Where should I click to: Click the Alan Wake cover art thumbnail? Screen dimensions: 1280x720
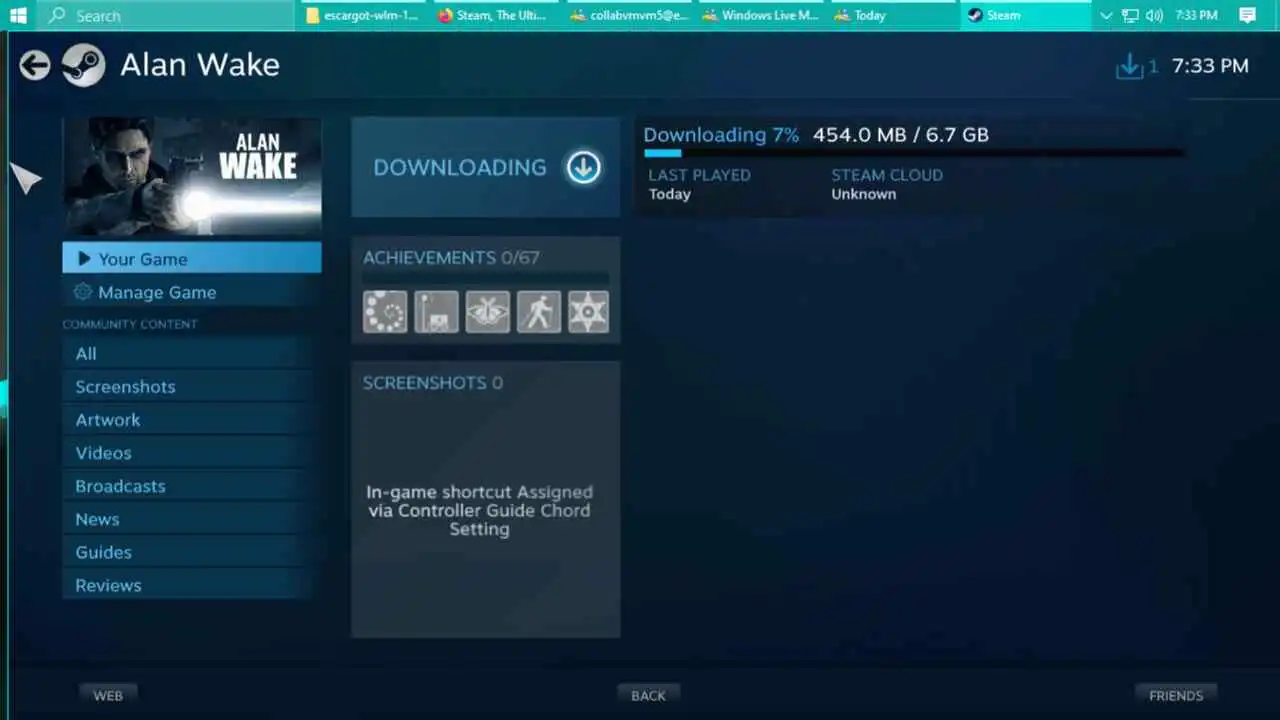[x=192, y=176]
